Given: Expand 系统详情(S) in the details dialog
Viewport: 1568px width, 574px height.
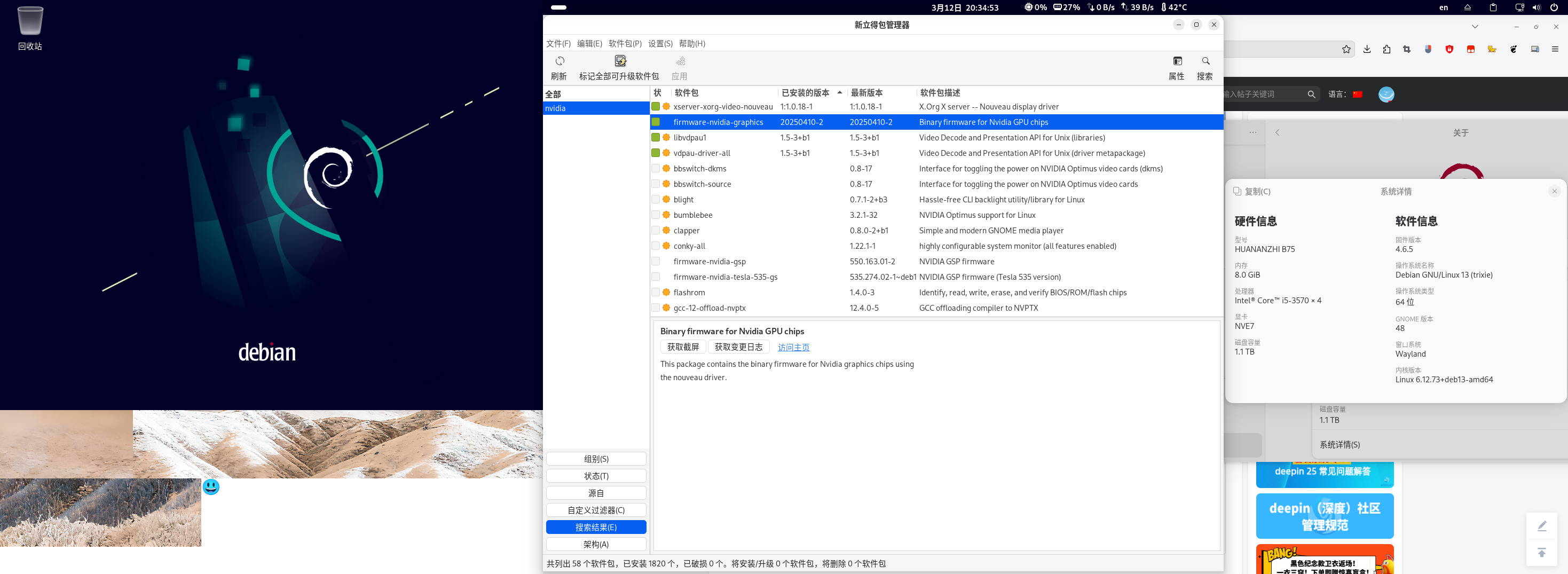Looking at the screenshot, I should [x=1338, y=444].
